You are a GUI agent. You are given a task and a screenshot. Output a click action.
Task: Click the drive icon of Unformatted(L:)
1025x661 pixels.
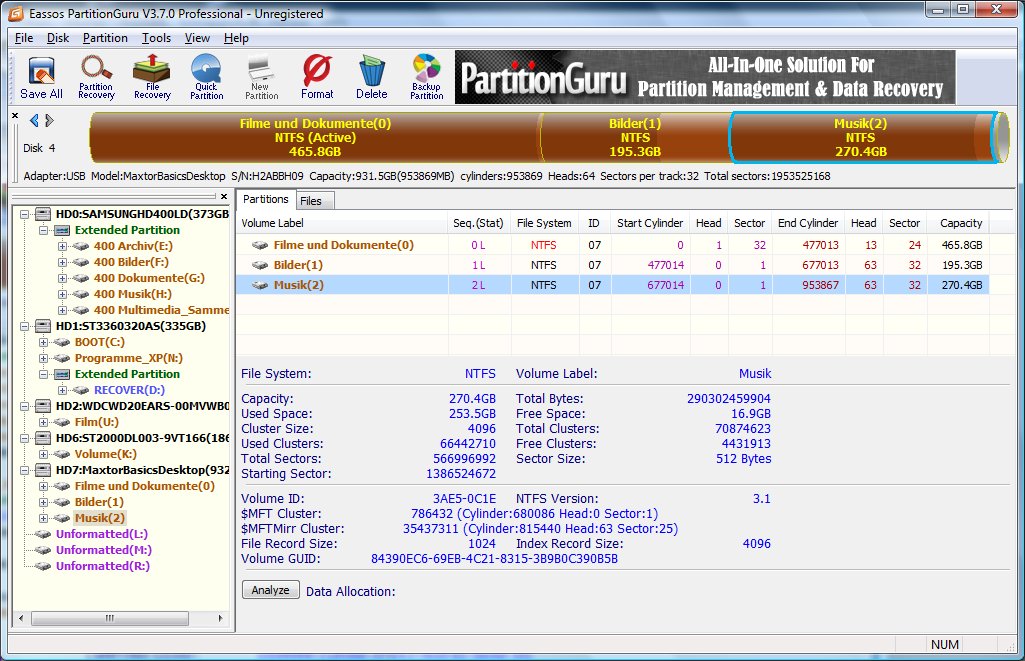43,534
